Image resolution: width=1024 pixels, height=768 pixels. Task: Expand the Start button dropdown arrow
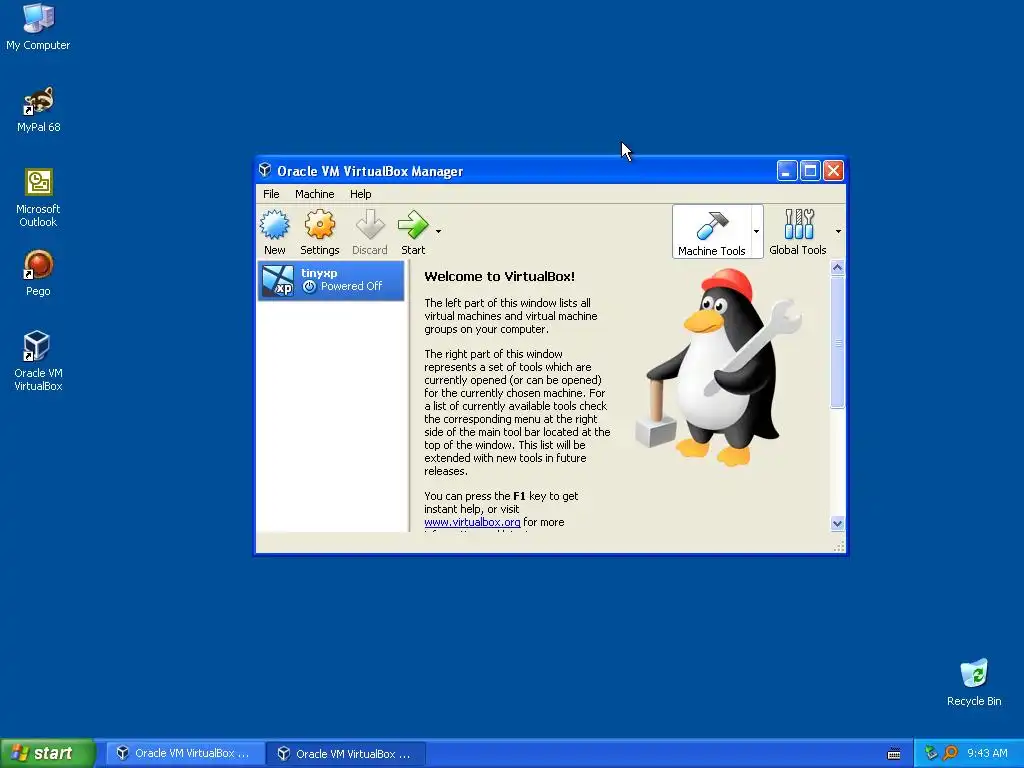click(438, 231)
